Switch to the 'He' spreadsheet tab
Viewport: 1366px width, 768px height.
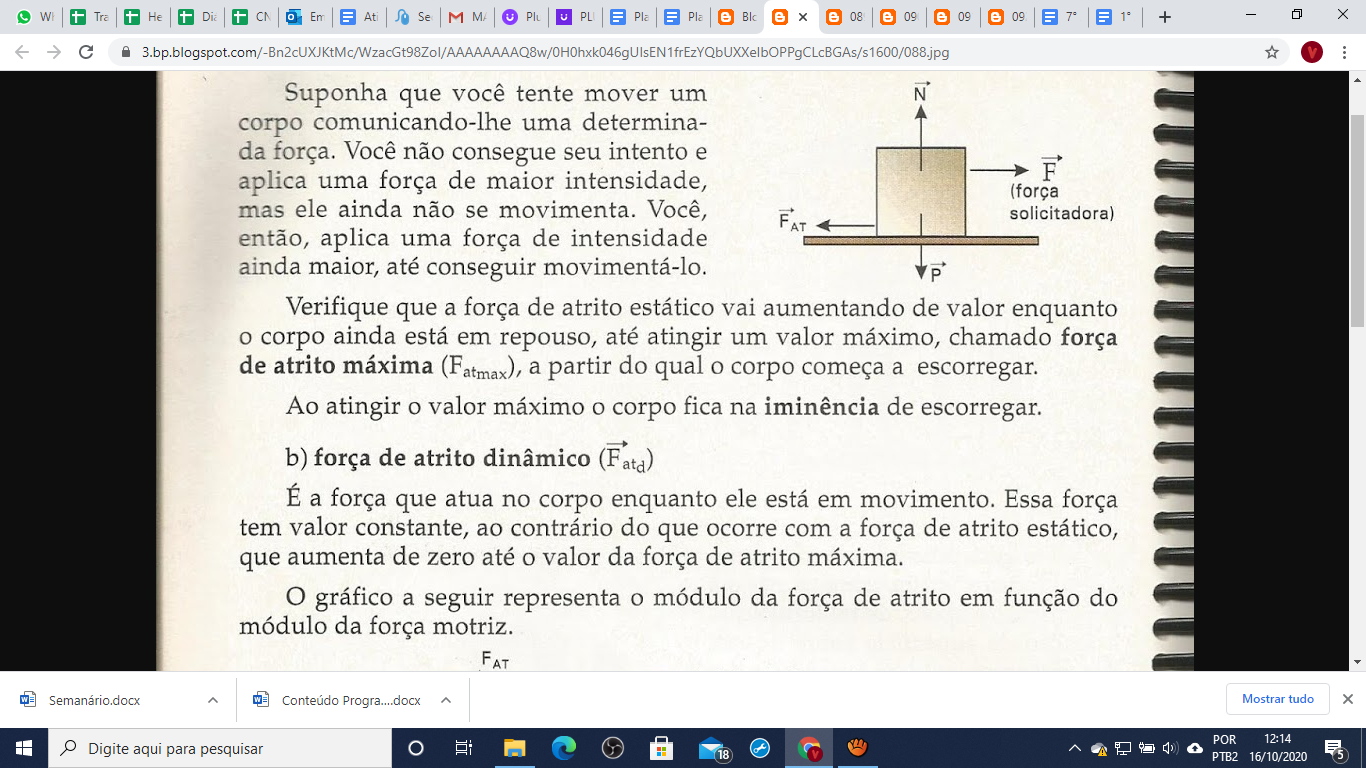[142, 17]
